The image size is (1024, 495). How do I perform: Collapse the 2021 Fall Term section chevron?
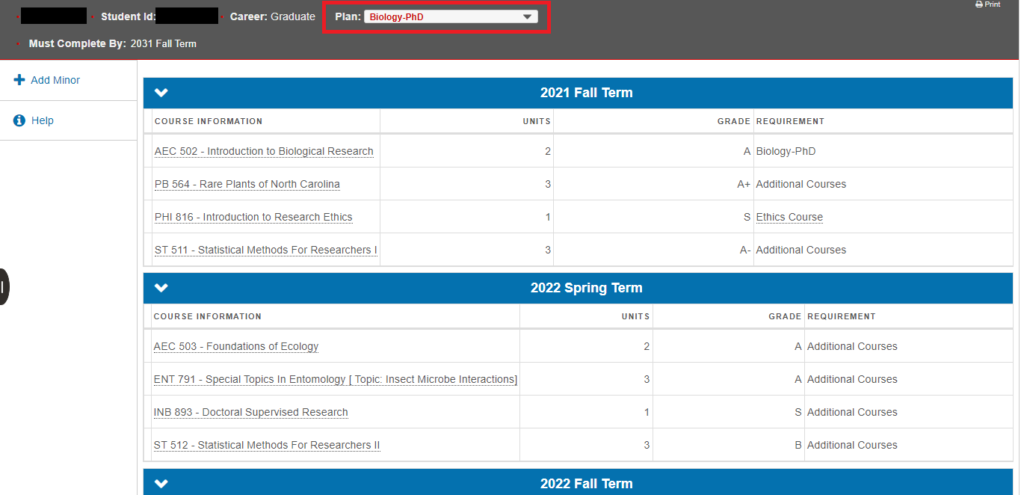pyautogui.click(x=161, y=93)
